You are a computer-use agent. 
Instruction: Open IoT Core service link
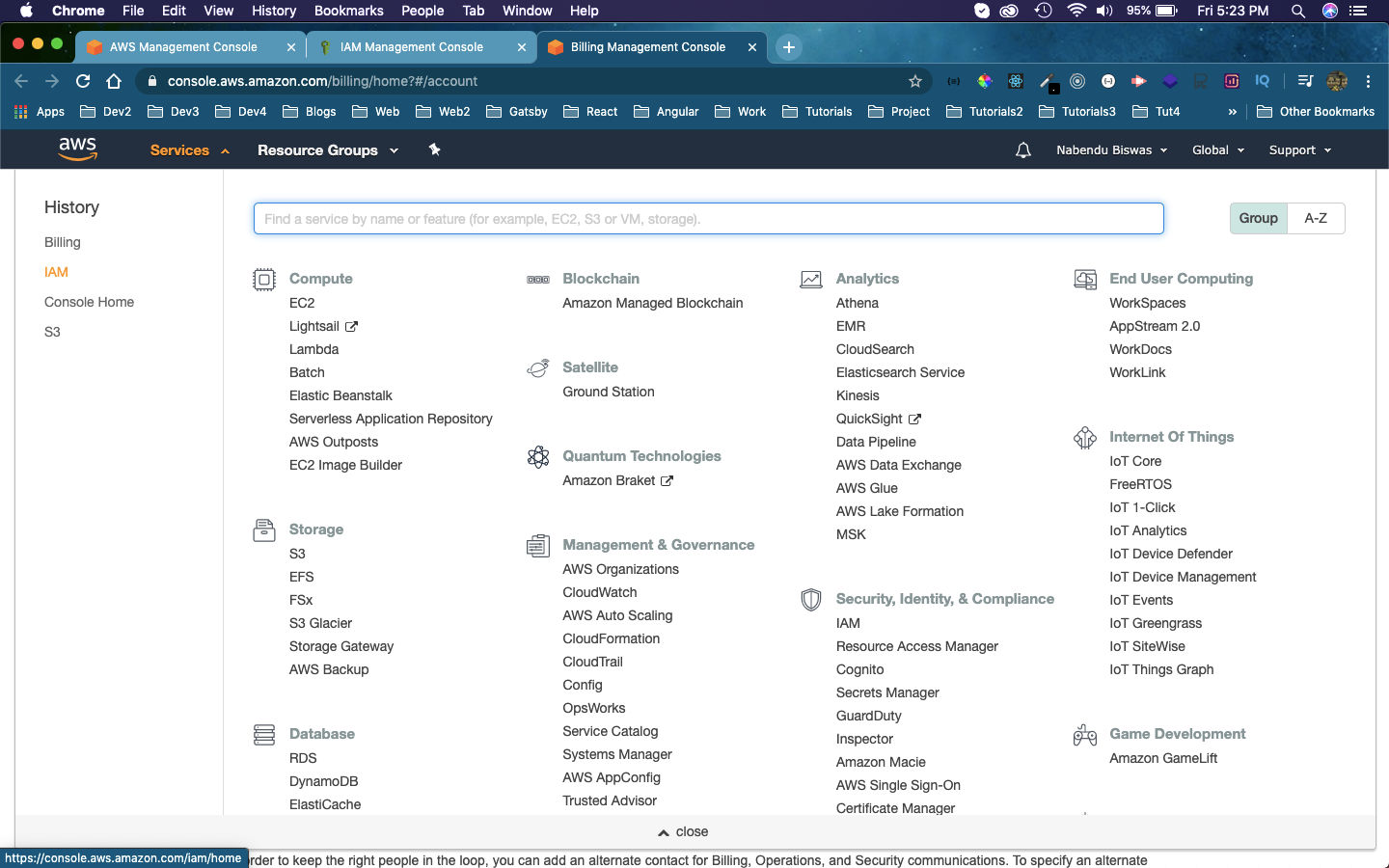click(1135, 461)
